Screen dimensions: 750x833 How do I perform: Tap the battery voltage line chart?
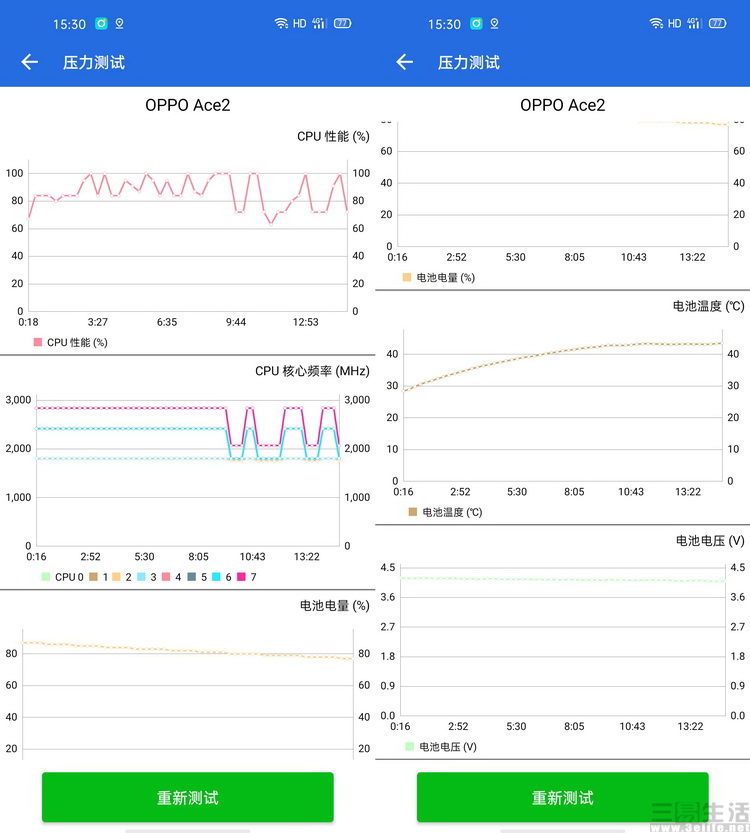pyautogui.click(x=562, y=640)
